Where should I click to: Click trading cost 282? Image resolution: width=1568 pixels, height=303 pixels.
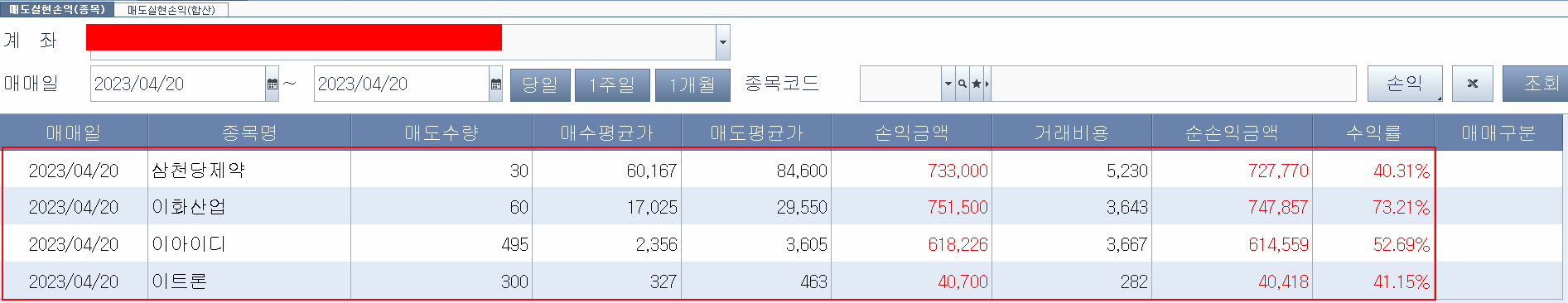tap(1134, 282)
